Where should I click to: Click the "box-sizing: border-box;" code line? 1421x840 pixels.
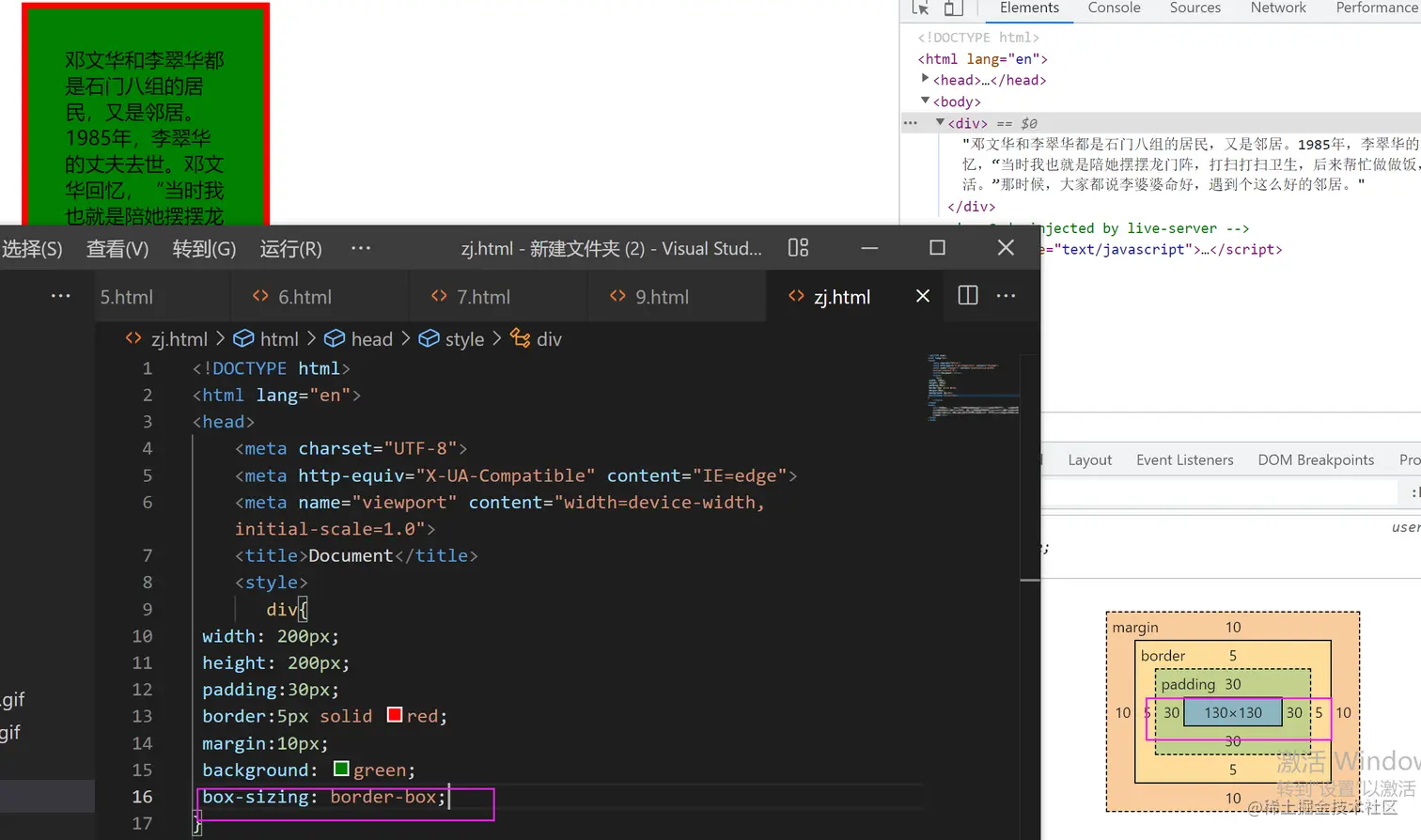coord(324,797)
